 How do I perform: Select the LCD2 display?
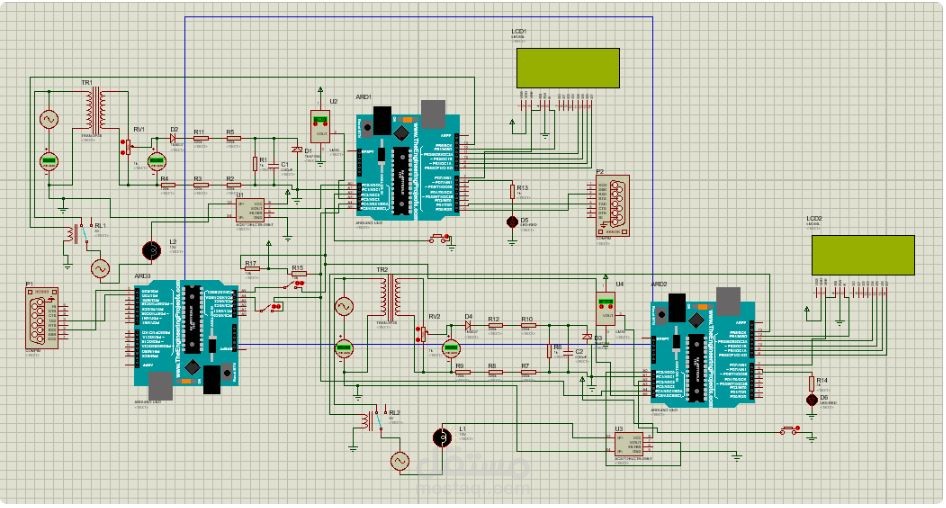(x=863, y=255)
